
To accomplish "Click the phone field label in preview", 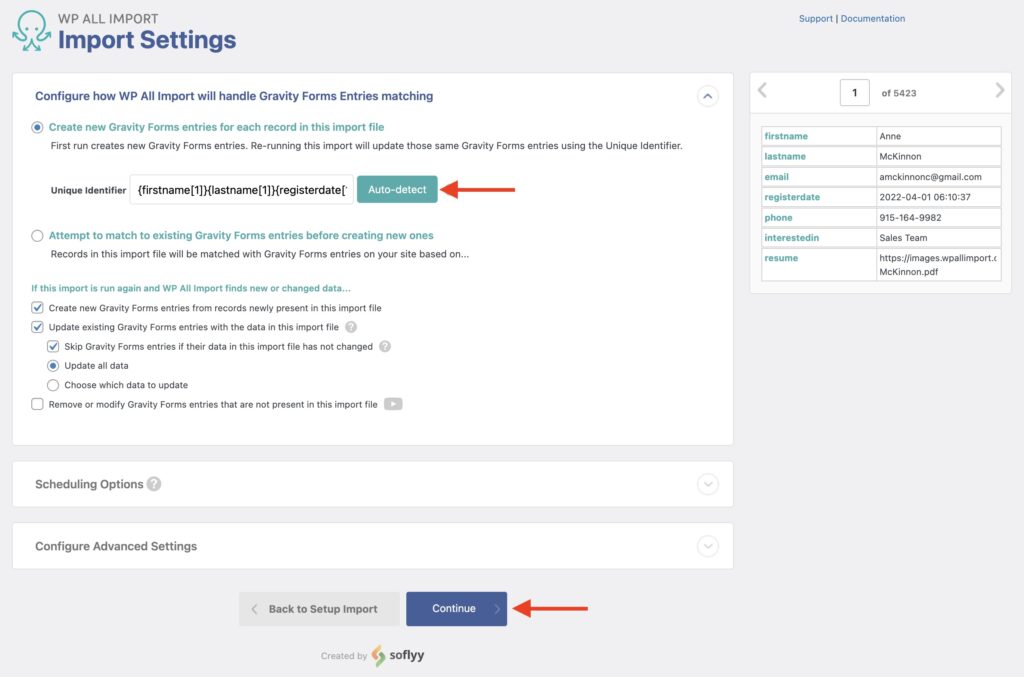I will pyautogui.click(x=778, y=217).
